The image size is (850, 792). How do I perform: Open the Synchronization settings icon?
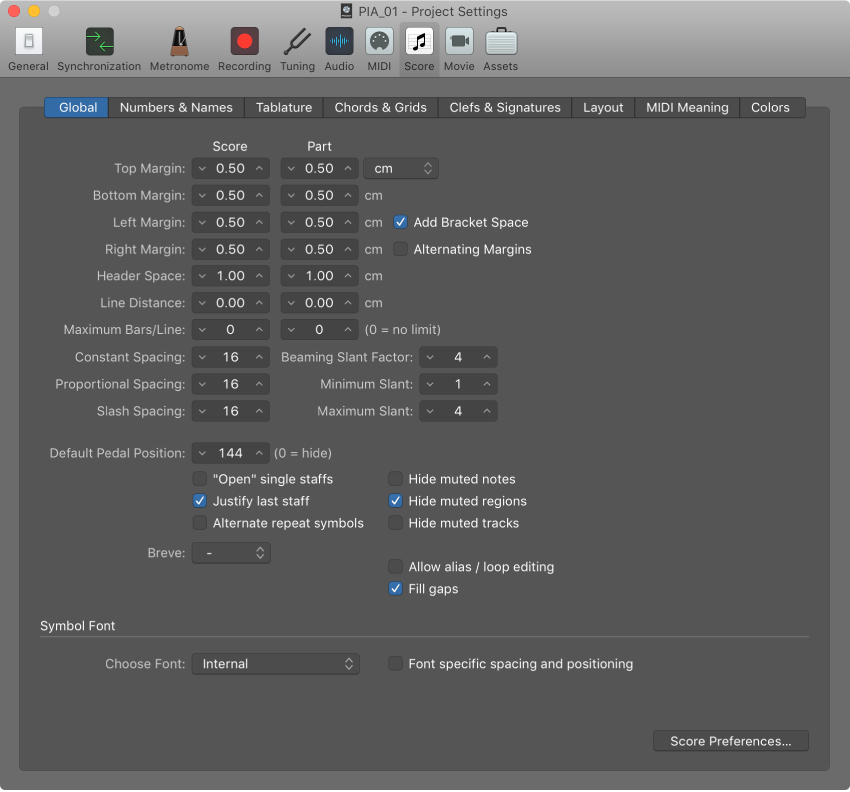click(98, 42)
